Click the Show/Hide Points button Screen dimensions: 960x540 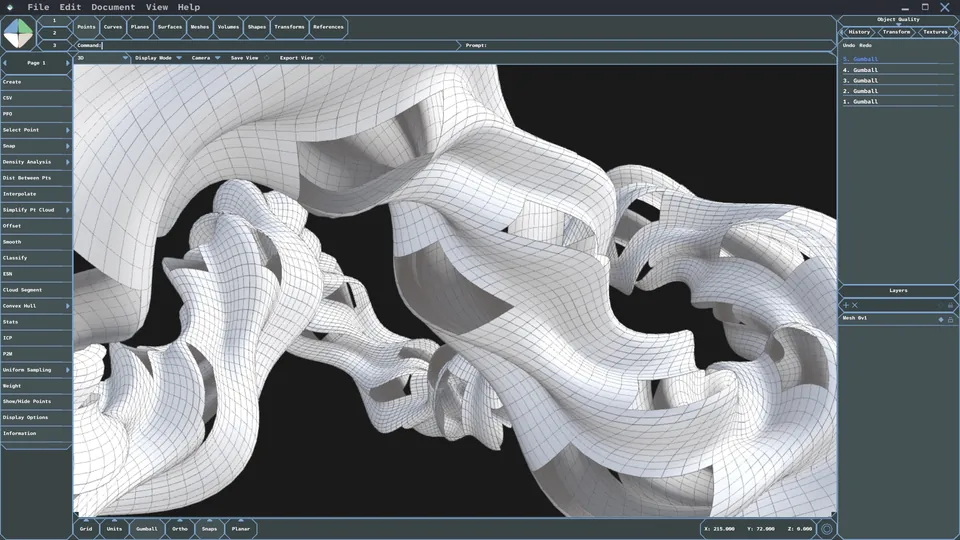(36, 402)
